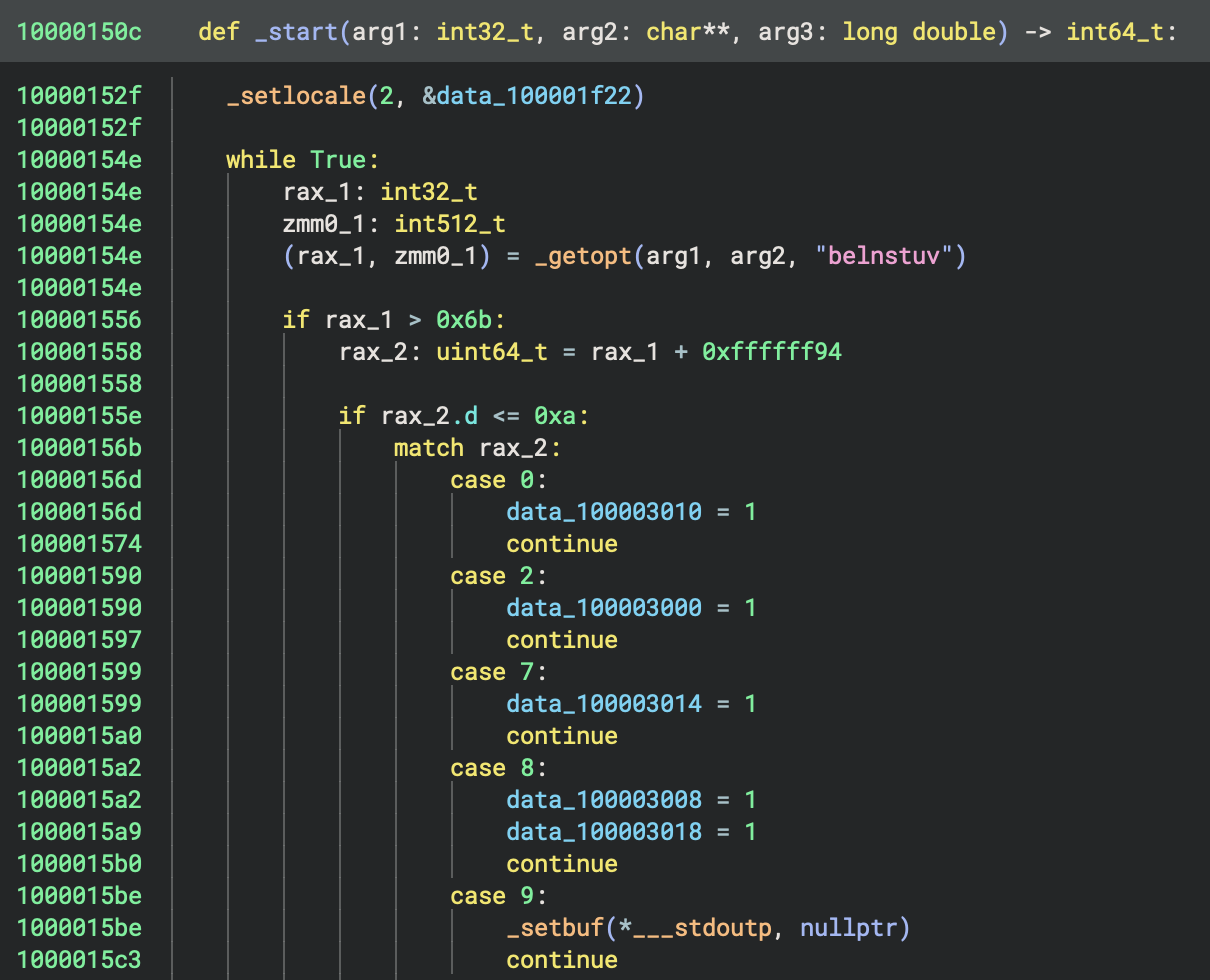Select address 1000015a9 in the gutter

pyautogui.click(x=79, y=832)
